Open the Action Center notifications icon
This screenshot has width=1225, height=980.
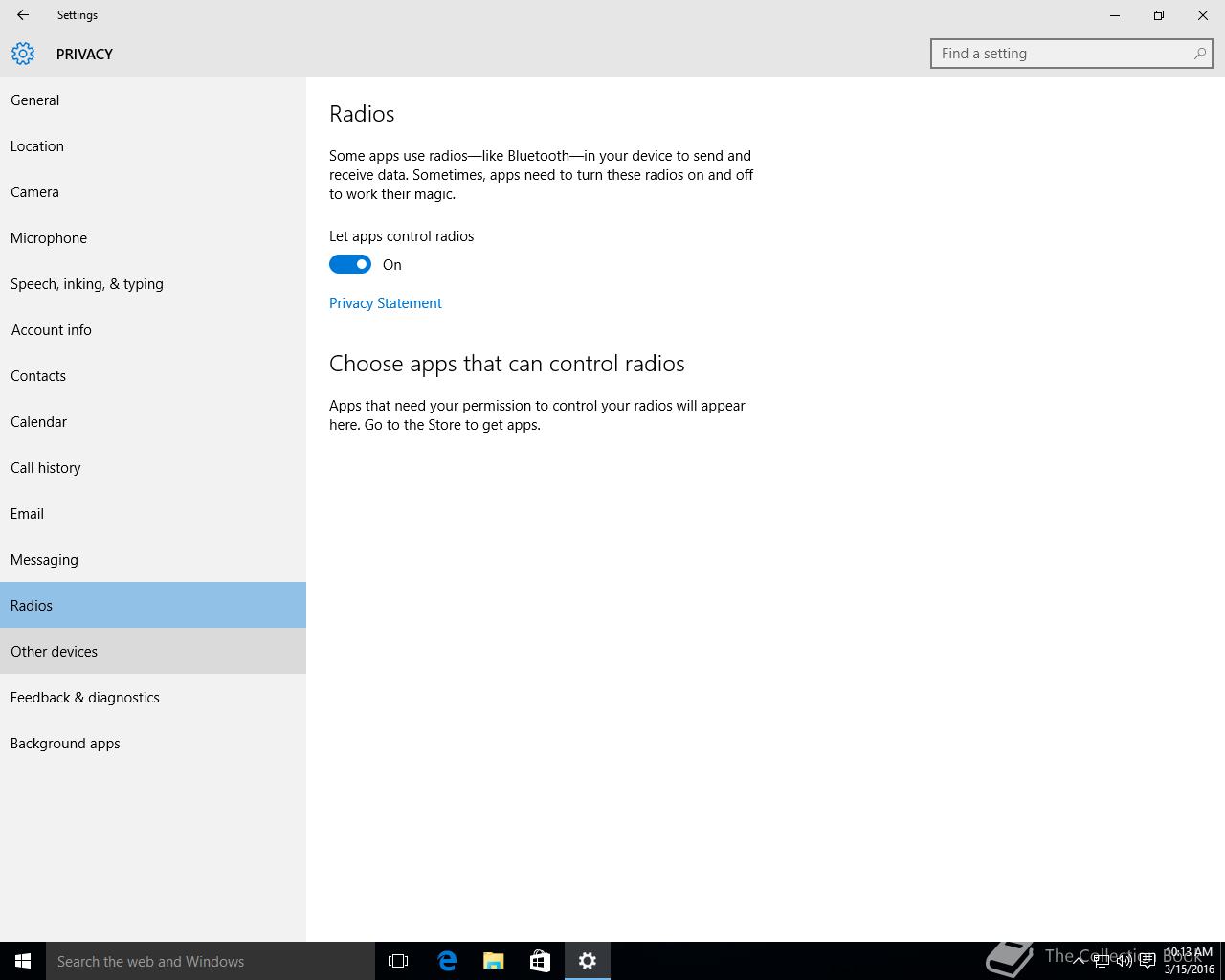[1147, 961]
